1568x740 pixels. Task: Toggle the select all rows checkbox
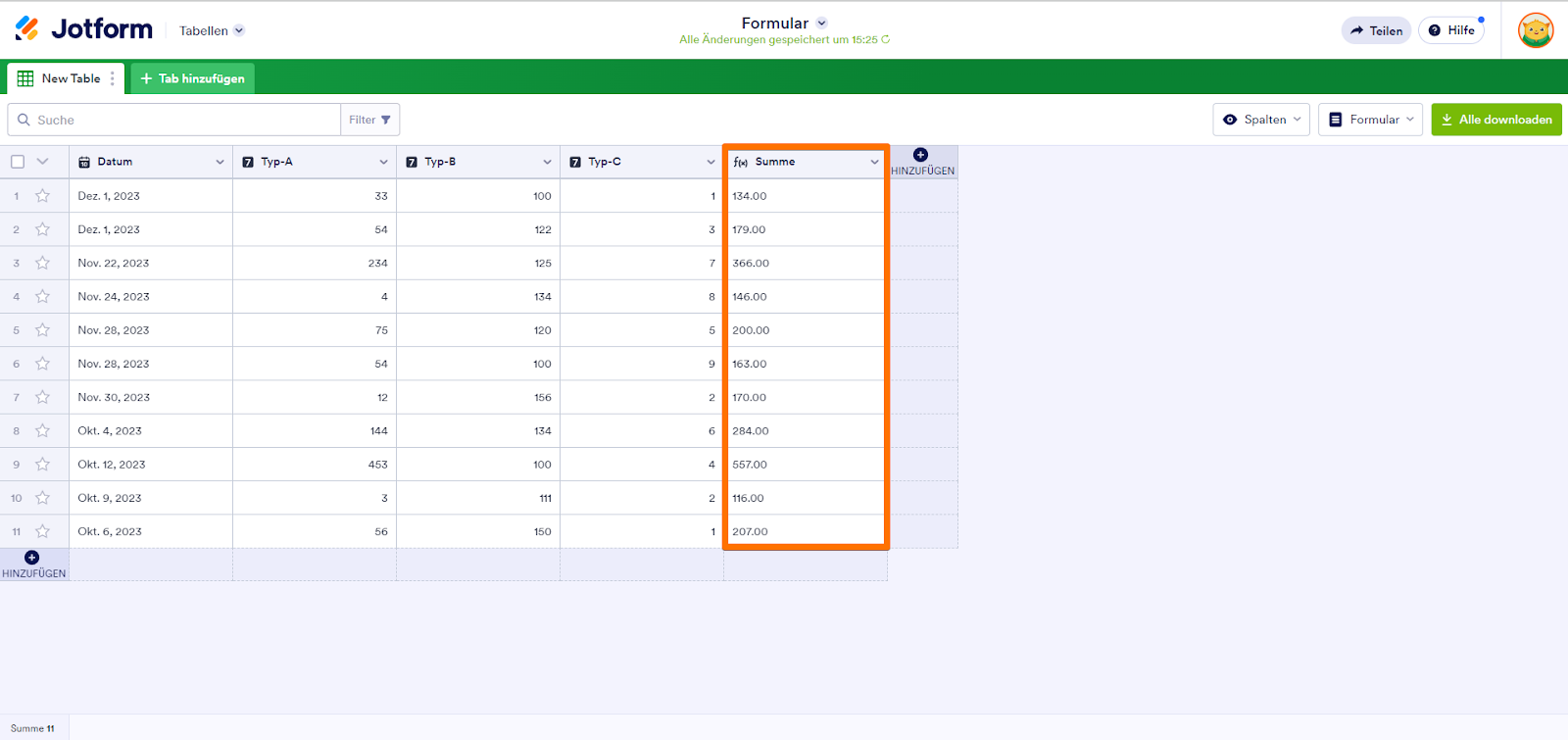coord(18,162)
